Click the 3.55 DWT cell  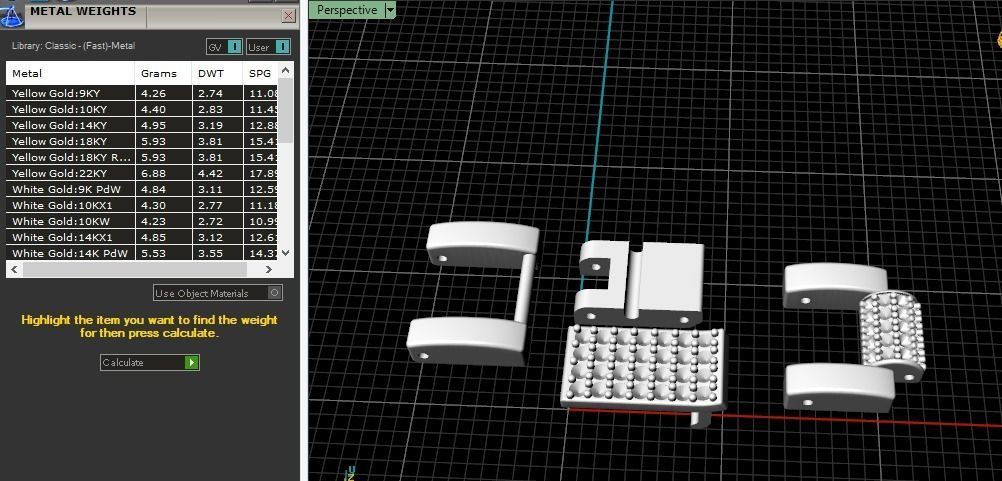[217, 253]
